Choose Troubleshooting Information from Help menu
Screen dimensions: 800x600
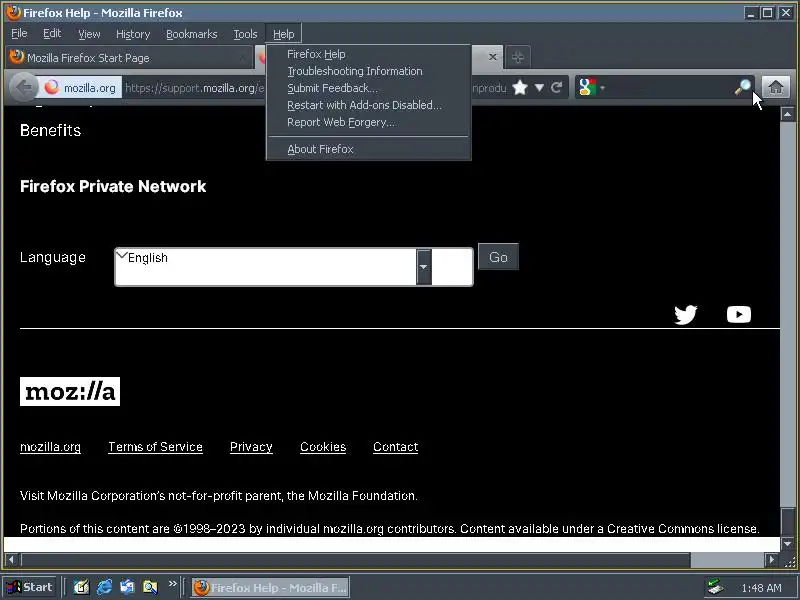(x=368, y=71)
